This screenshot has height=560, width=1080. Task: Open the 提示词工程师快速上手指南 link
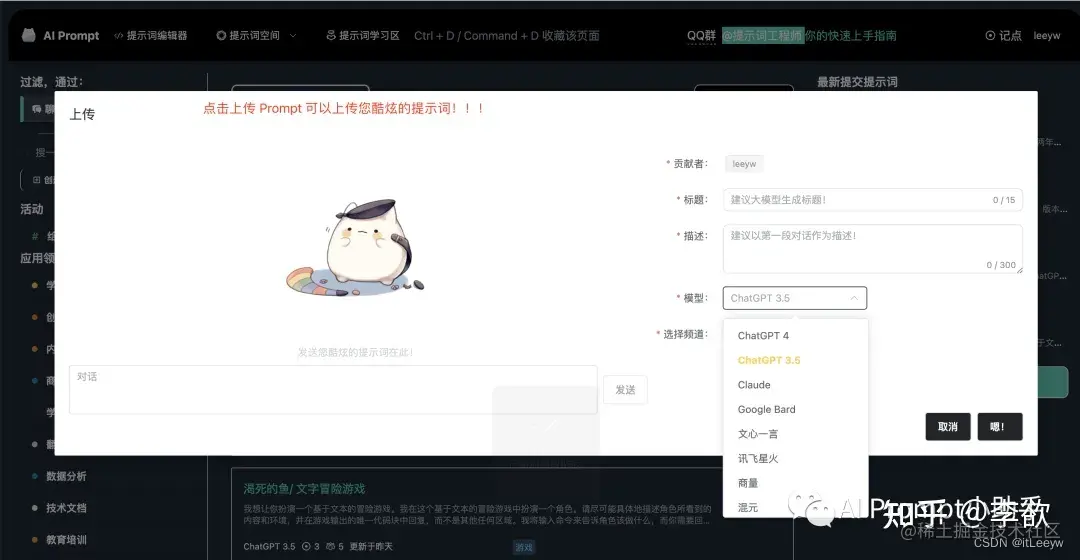tap(809, 36)
